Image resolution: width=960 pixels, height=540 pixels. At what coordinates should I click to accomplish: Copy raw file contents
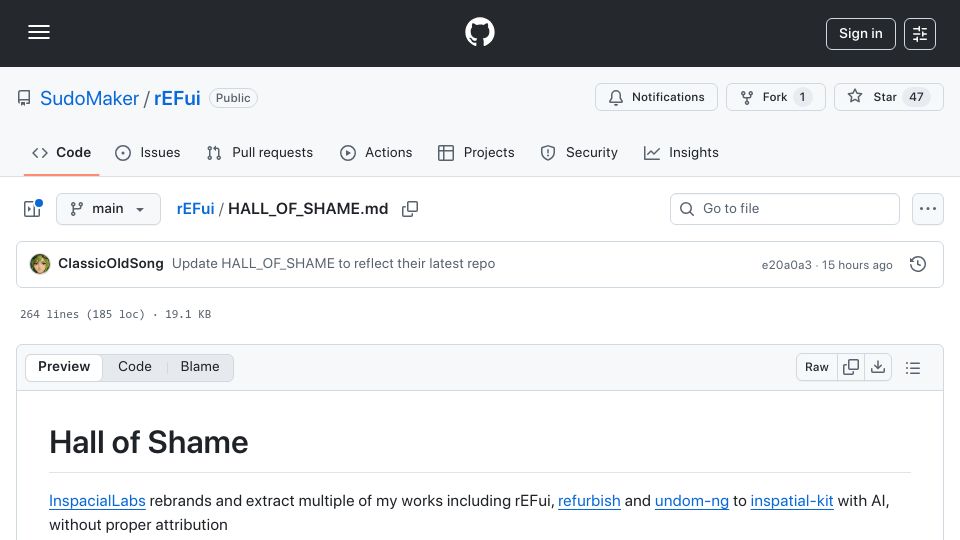(850, 367)
